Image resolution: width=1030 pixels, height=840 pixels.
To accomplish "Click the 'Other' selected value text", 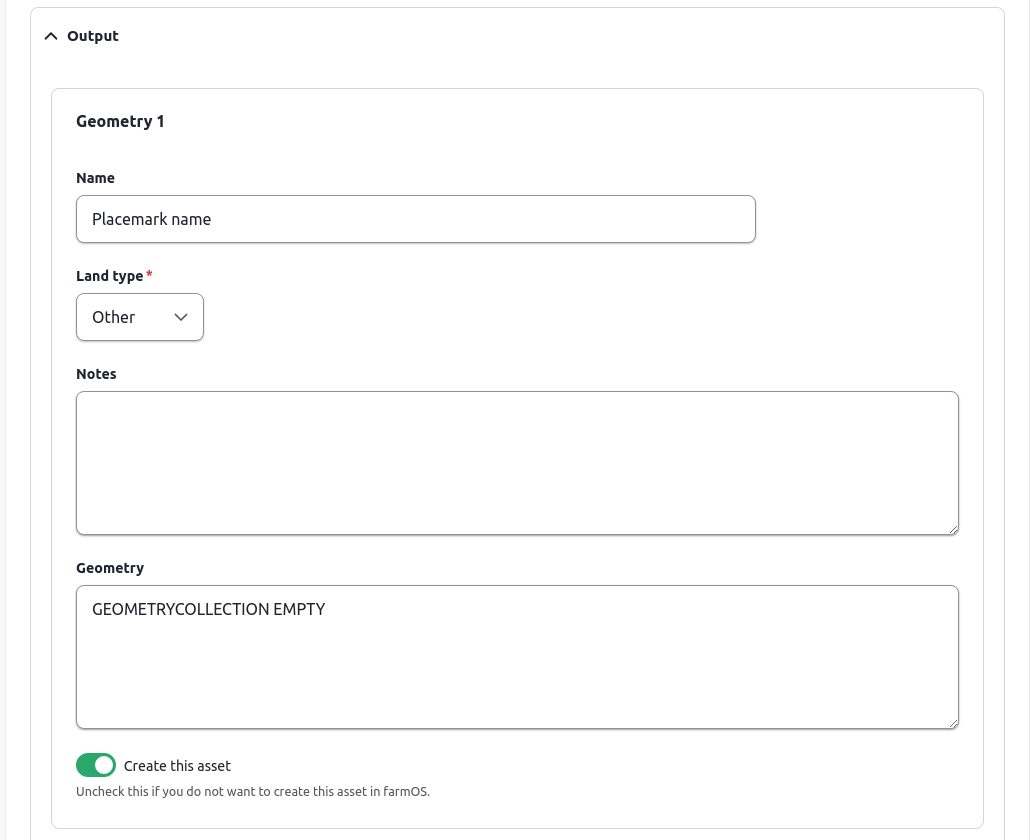I will point(113,317).
